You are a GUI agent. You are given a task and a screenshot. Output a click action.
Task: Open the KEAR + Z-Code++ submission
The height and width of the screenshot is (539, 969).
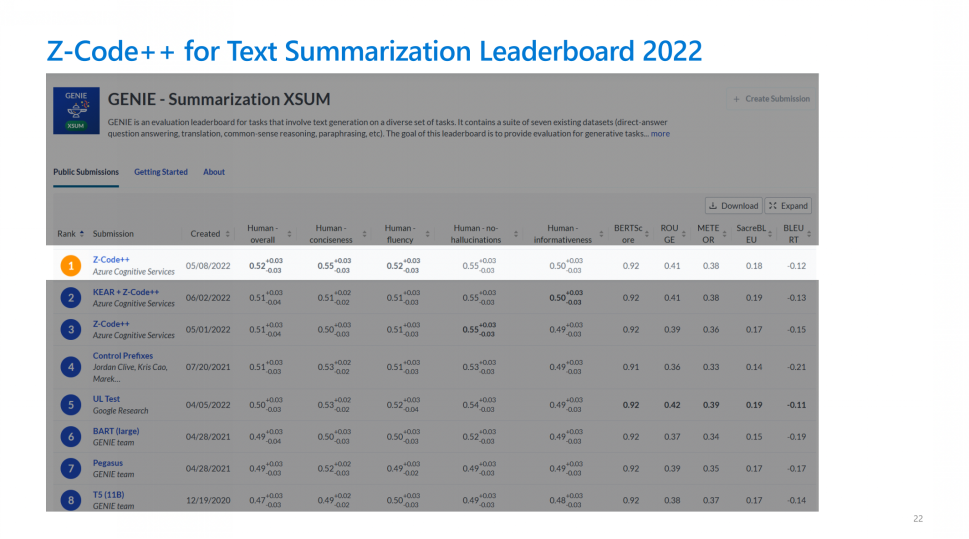(x=126, y=292)
